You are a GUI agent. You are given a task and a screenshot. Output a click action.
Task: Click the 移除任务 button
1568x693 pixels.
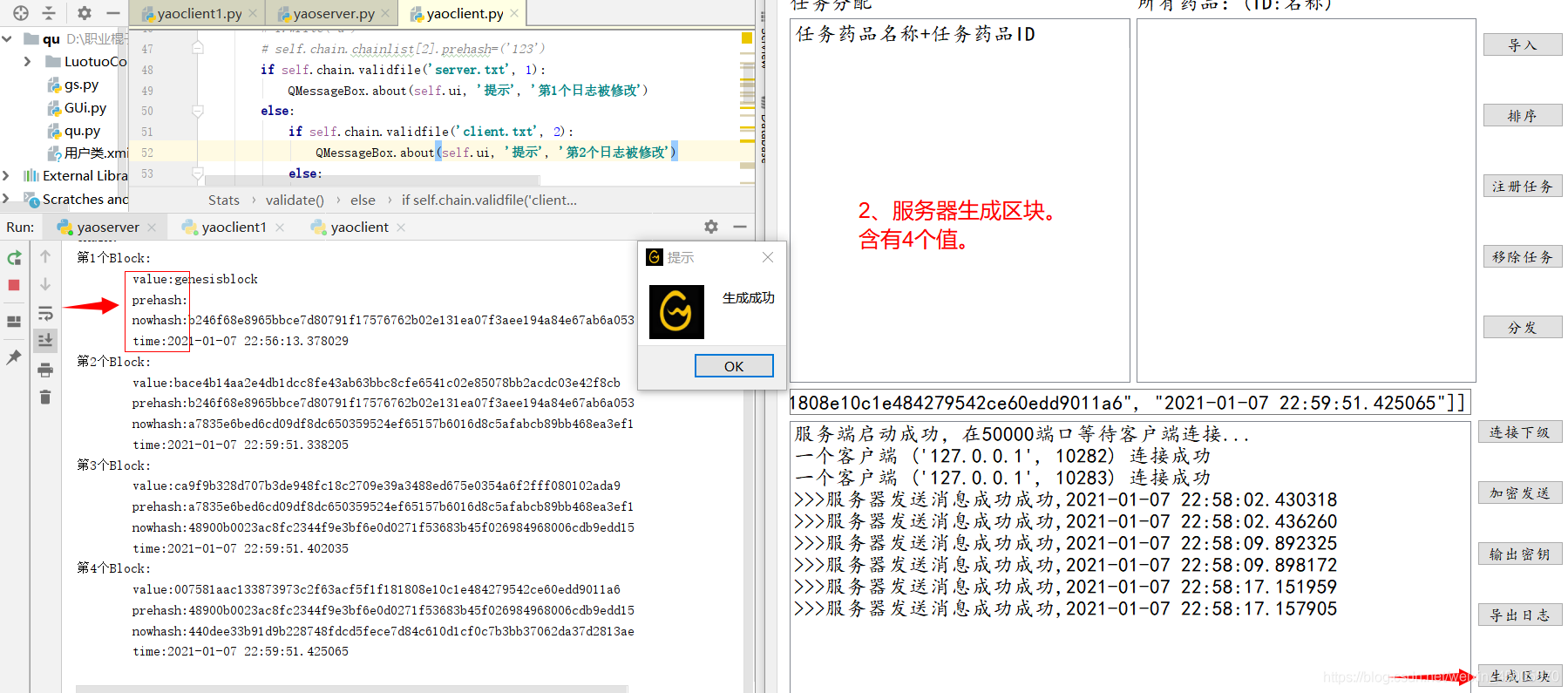[1523, 256]
